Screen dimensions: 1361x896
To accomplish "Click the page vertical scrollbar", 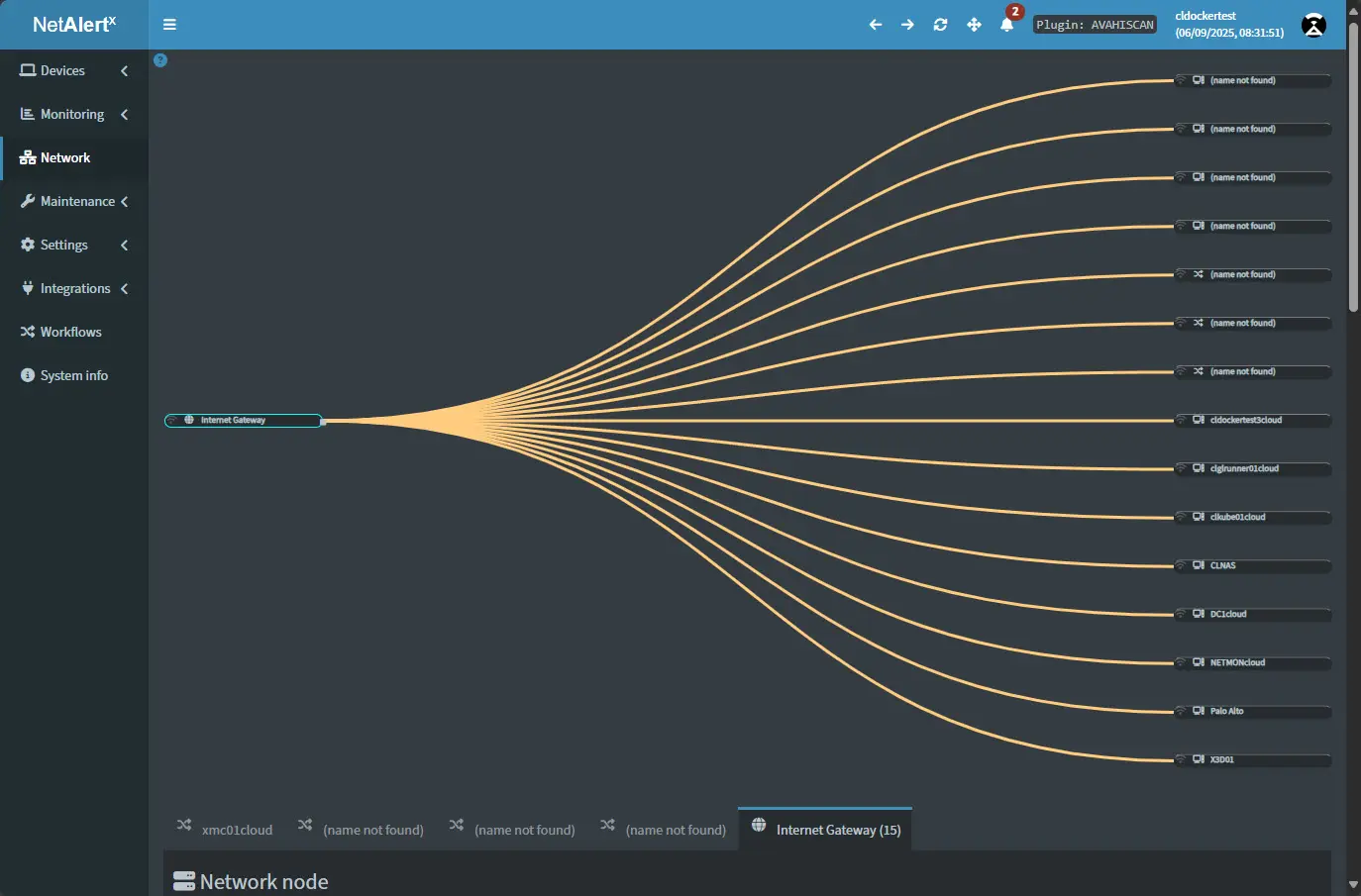I will 1353,168.
